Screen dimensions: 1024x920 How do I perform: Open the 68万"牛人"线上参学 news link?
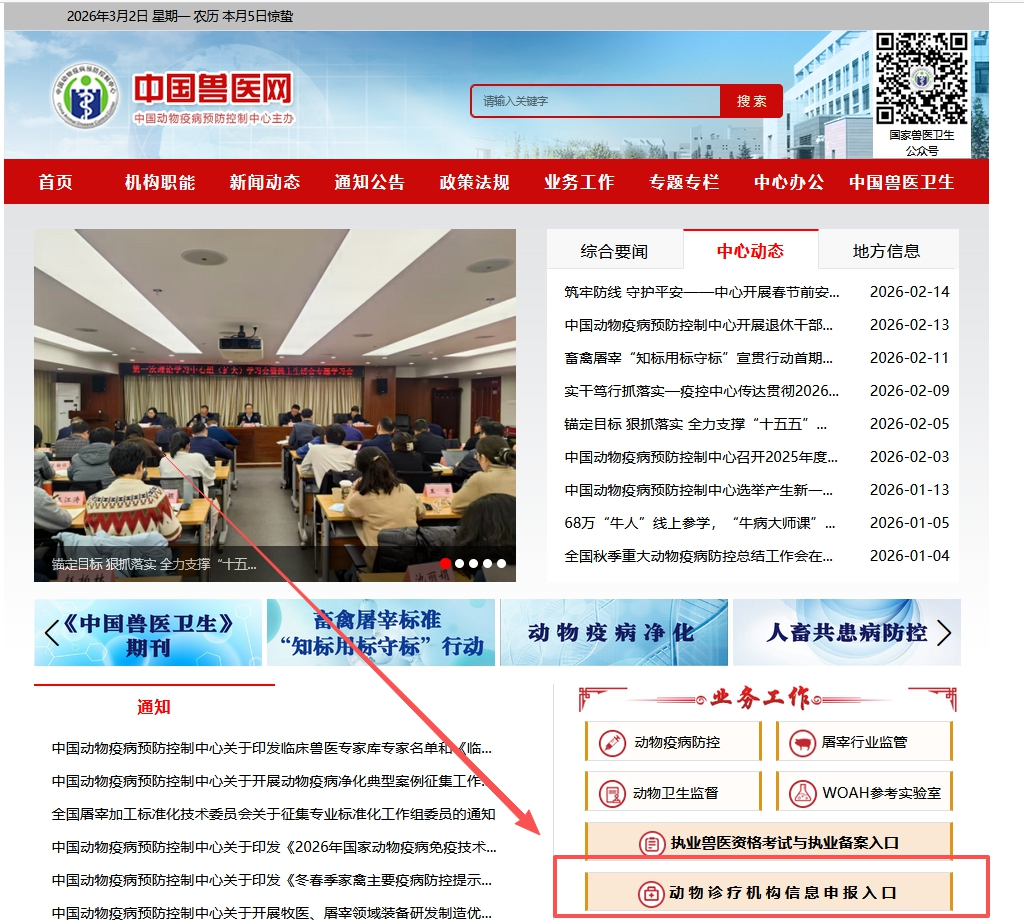699,523
